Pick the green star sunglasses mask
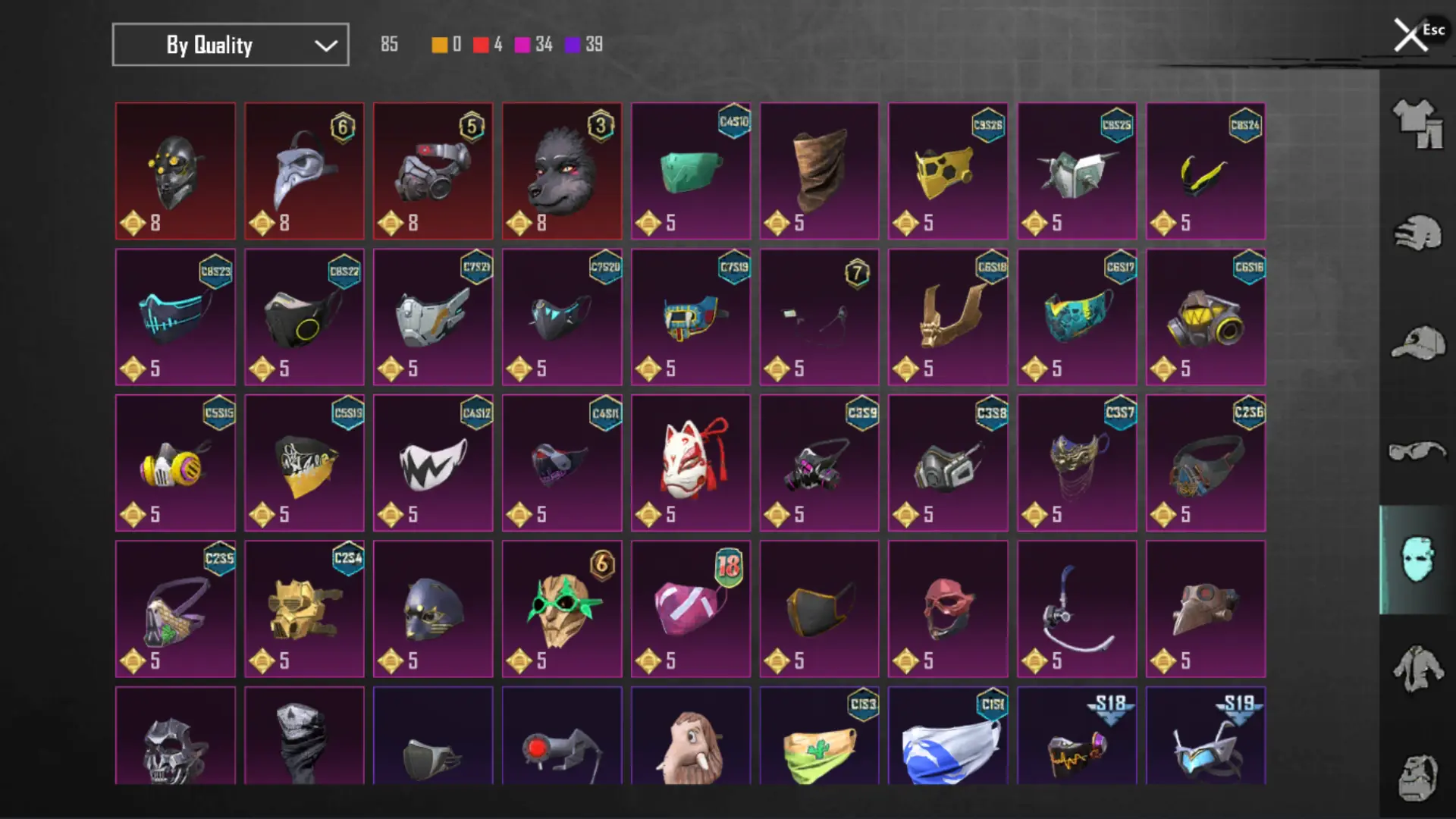Screen dimensions: 1456x819 tap(562, 609)
